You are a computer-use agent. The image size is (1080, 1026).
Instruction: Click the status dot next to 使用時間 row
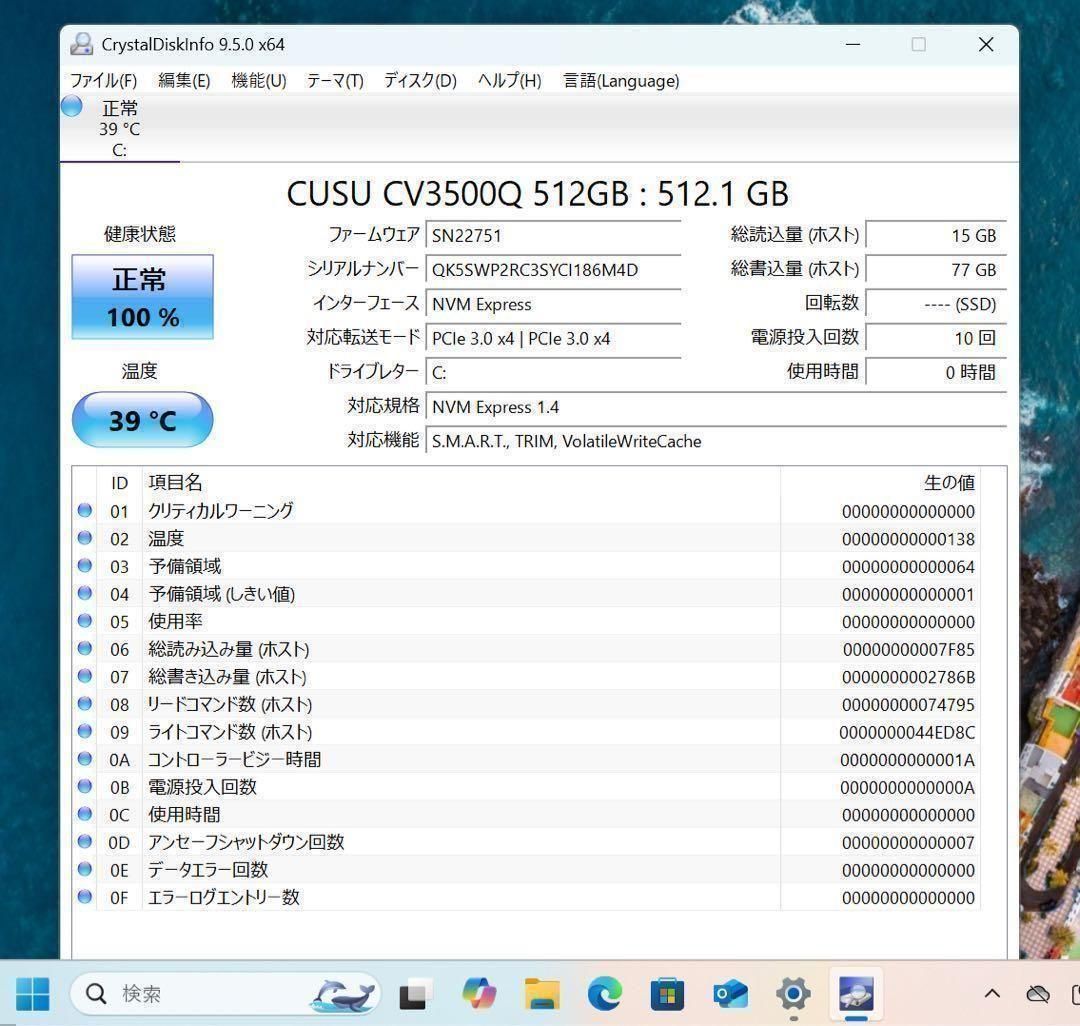84,814
